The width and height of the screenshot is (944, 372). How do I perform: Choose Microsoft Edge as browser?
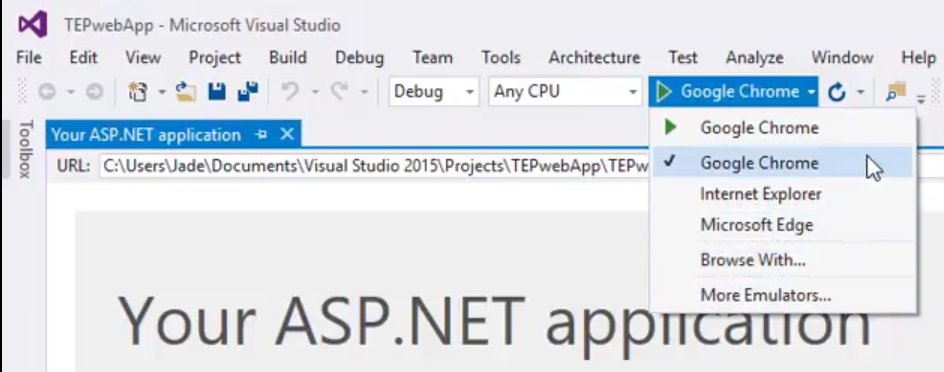tap(784, 225)
